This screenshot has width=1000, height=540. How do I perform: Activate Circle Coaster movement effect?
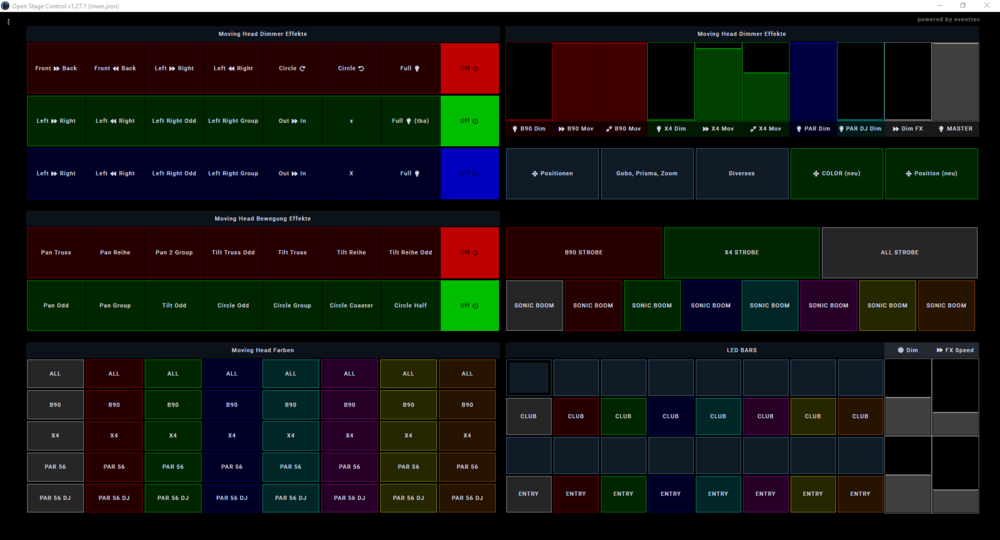point(351,305)
